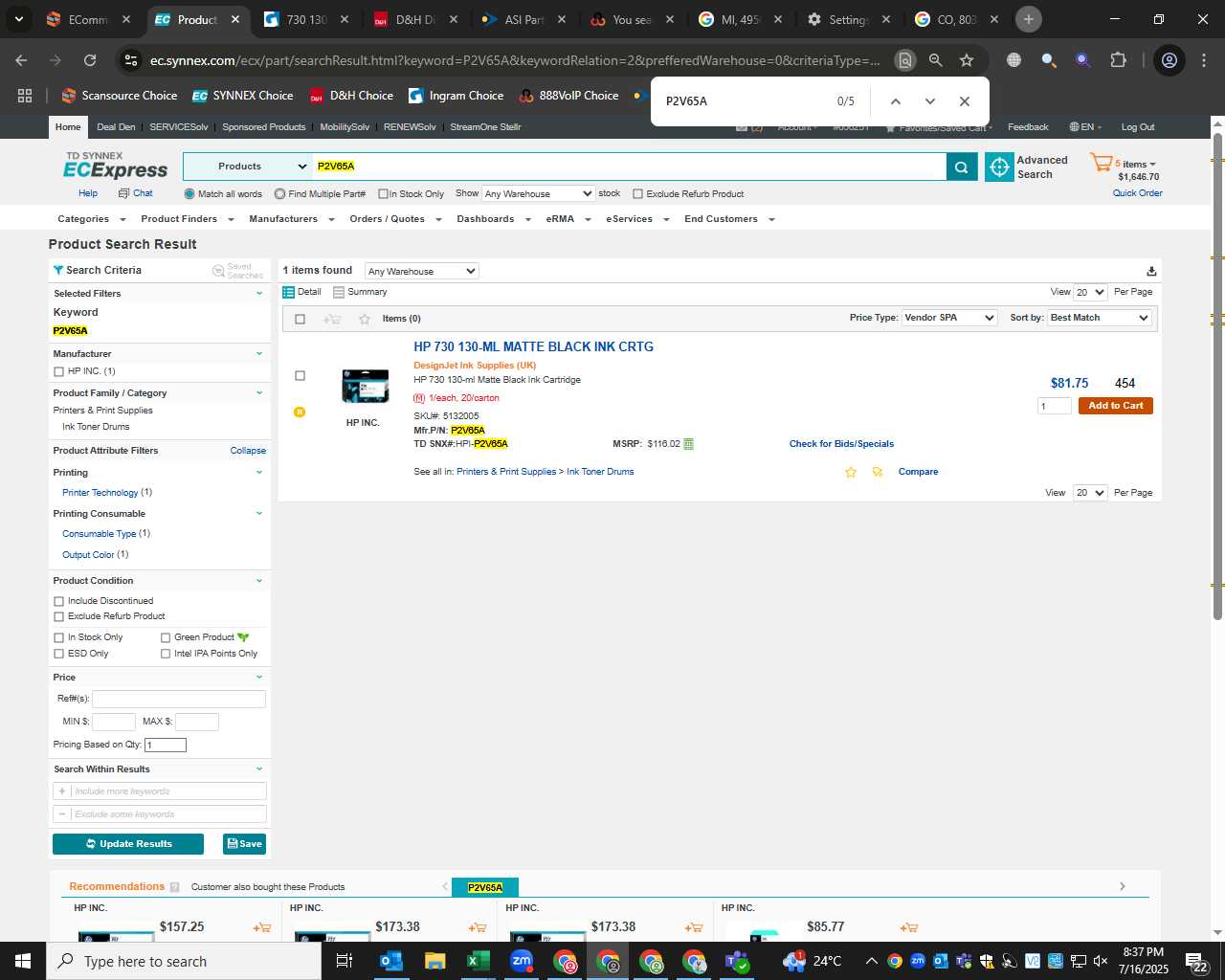Screen dimensions: 1225x980
Task: Add $157.25 recommendation to cart
Action: pyautogui.click(x=261, y=927)
